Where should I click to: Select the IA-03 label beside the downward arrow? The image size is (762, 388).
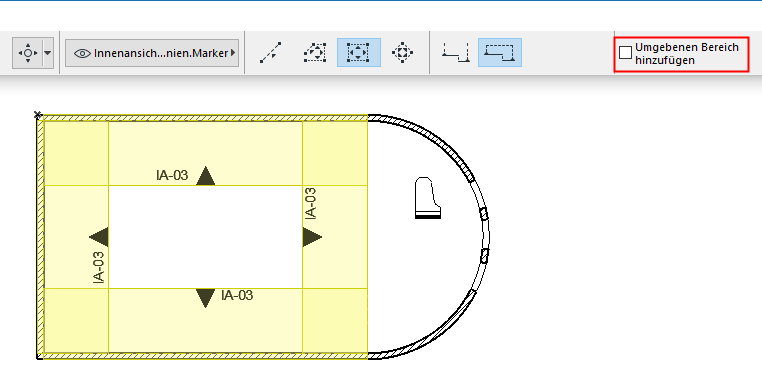(237, 295)
